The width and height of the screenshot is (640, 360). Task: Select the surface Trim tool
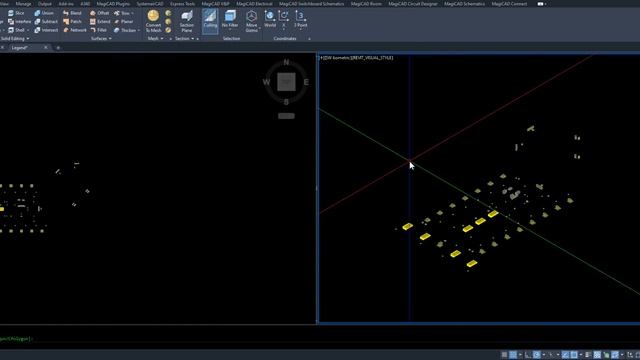click(x=122, y=13)
